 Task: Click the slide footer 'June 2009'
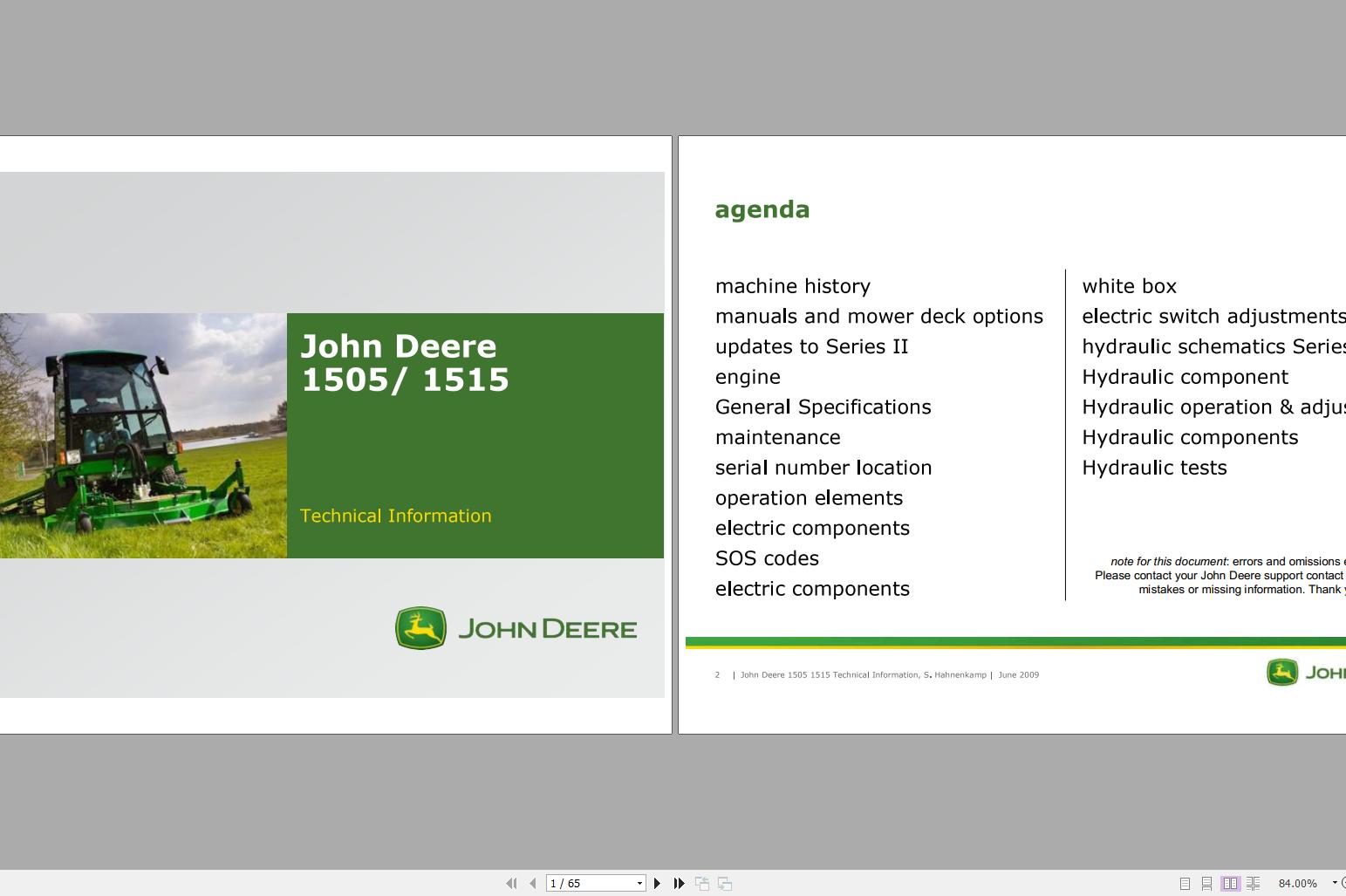click(x=1018, y=674)
